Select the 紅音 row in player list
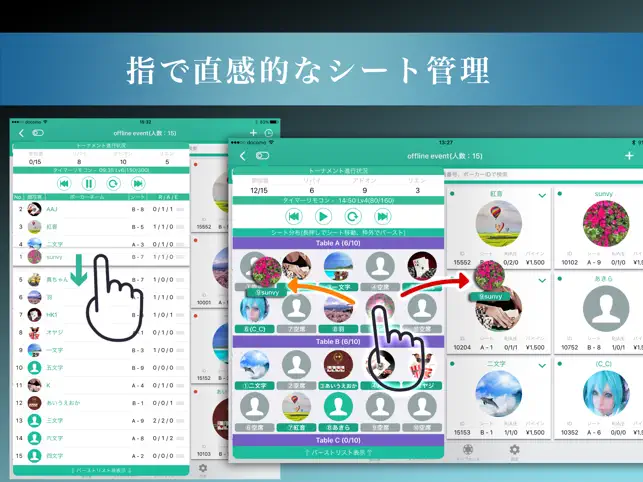 point(101,226)
